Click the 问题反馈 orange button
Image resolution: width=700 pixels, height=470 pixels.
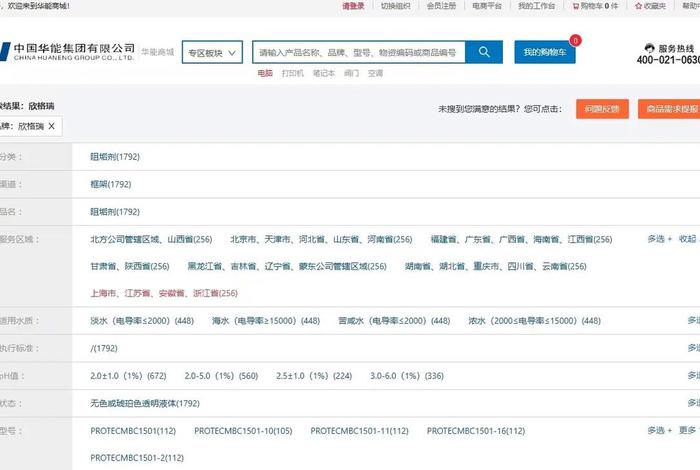(x=602, y=109)
